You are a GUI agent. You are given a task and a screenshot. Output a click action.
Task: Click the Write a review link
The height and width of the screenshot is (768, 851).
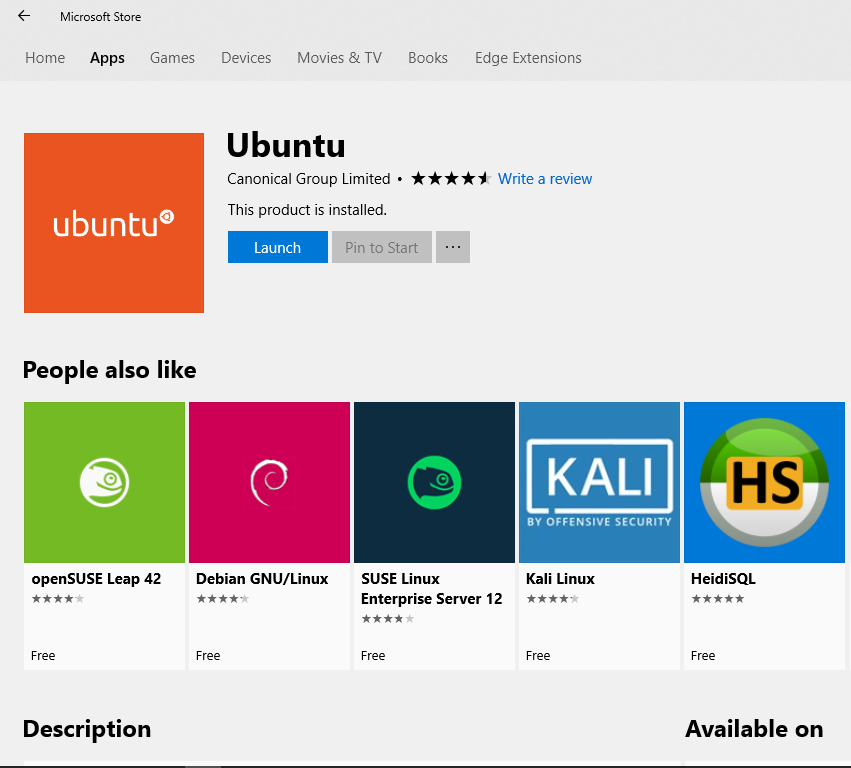pos(544,178)
